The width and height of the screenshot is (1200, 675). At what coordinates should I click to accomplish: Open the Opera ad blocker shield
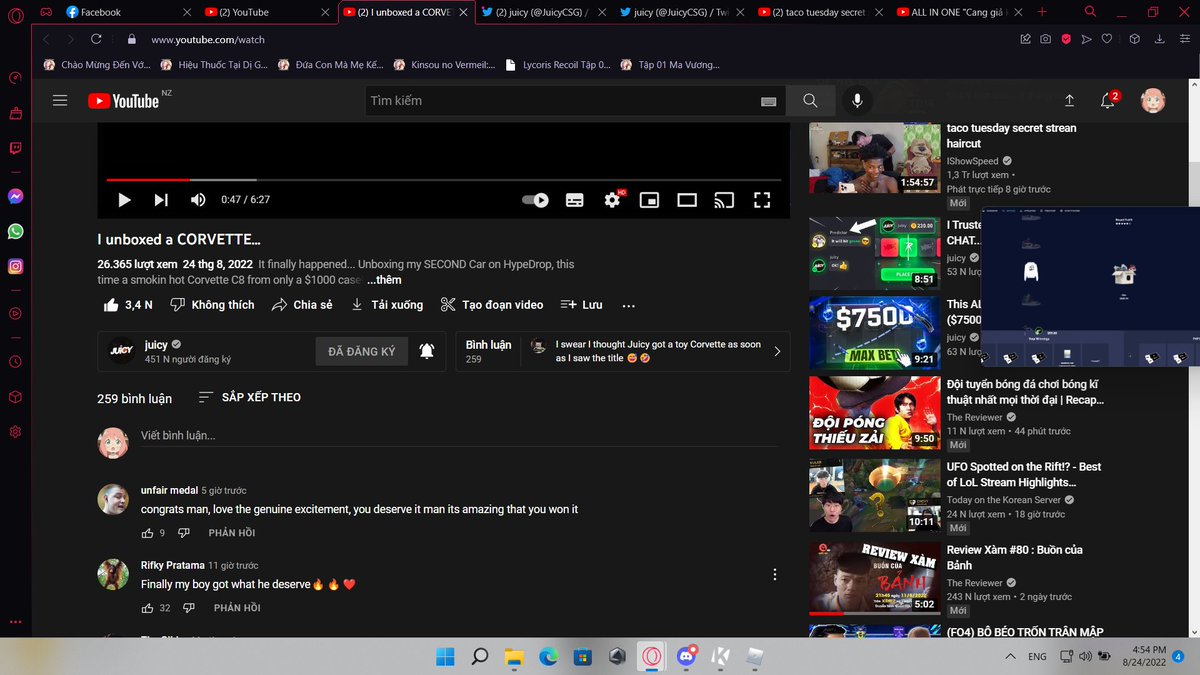(x=1066, y=39)
